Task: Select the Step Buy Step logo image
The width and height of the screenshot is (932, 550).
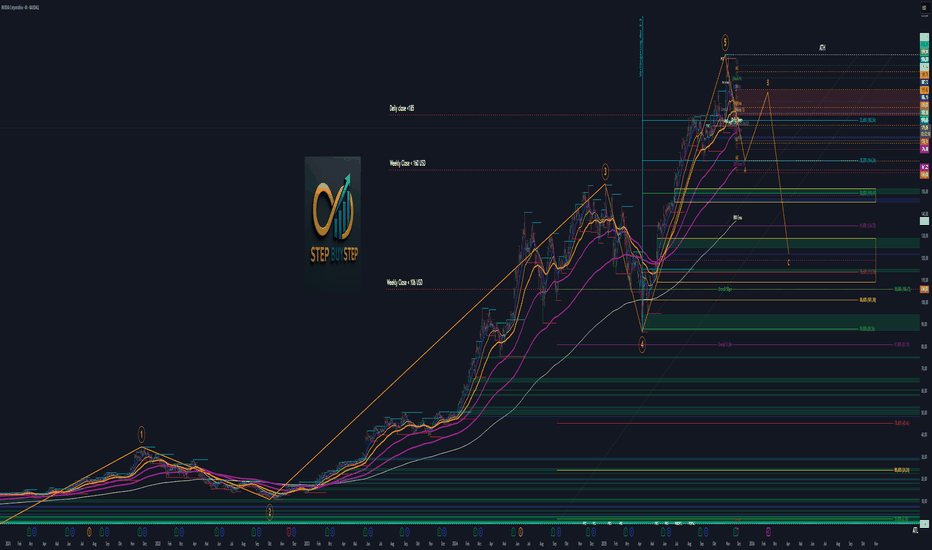Action: [x=333, y=222]
